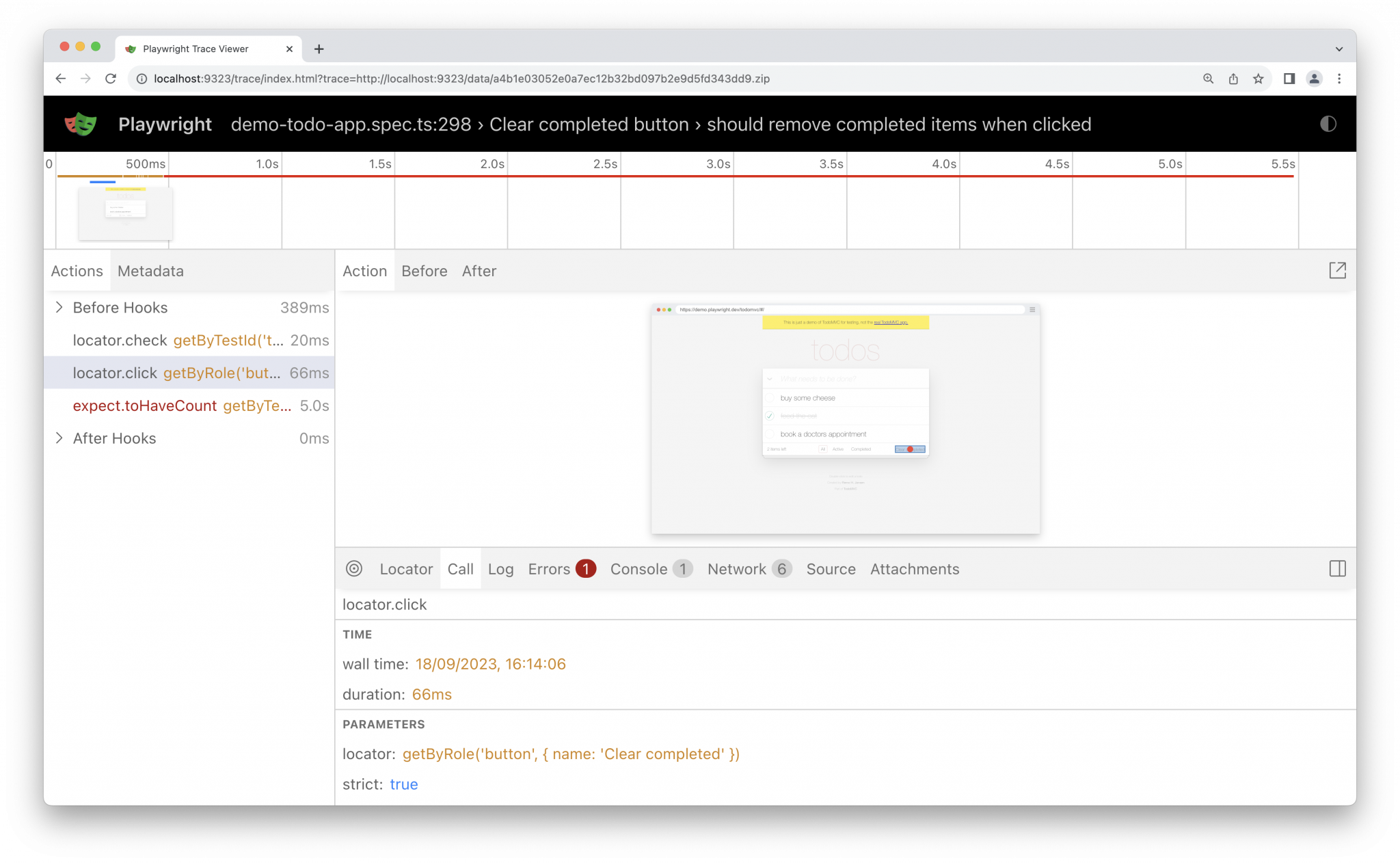Click the 3.0s mark on the timeline
The height and width of the screenshot is (863, 1400).
tap(716, 163)
